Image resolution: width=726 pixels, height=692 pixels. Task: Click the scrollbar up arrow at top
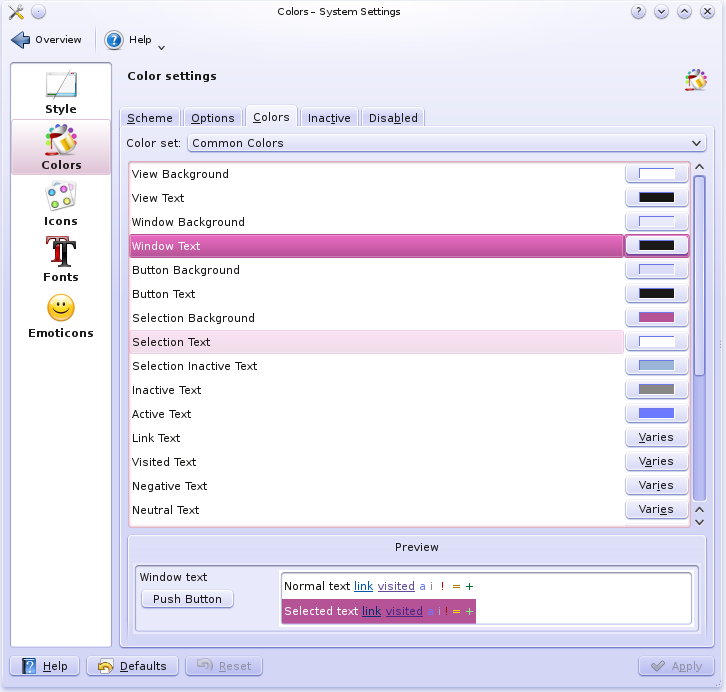coord(700,167)
